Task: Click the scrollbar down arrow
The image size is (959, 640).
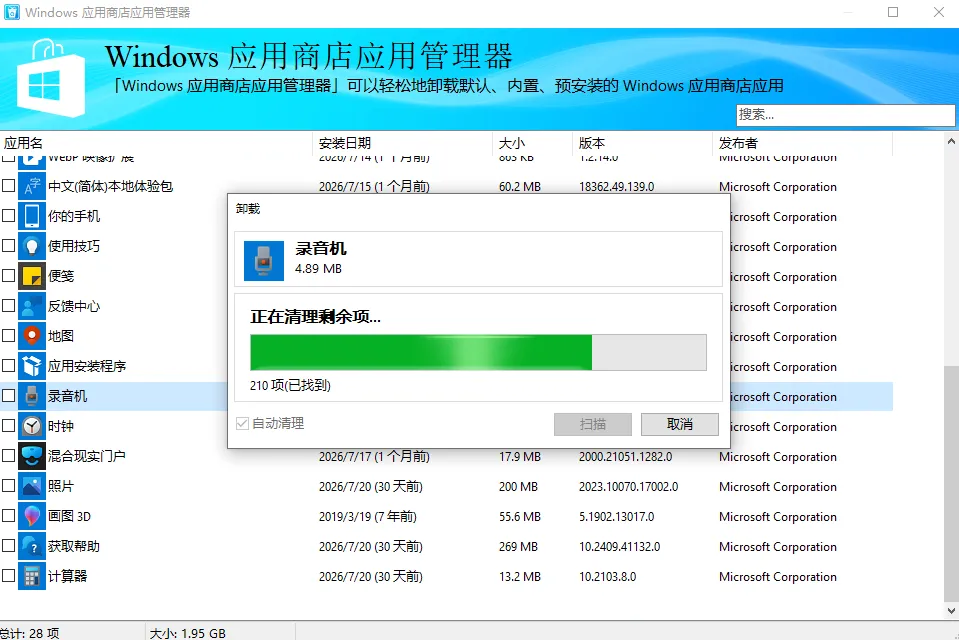Action: [951, 611]
